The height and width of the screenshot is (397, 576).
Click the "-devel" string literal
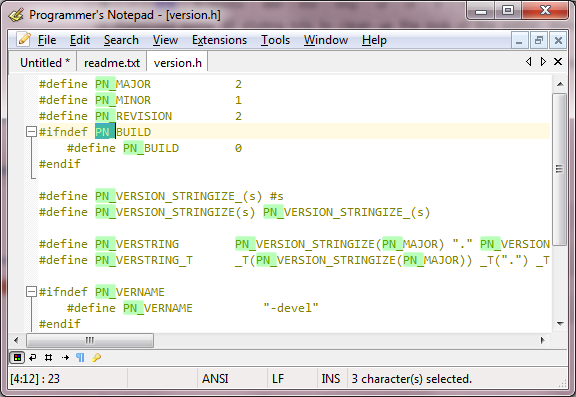click(291, 308)
